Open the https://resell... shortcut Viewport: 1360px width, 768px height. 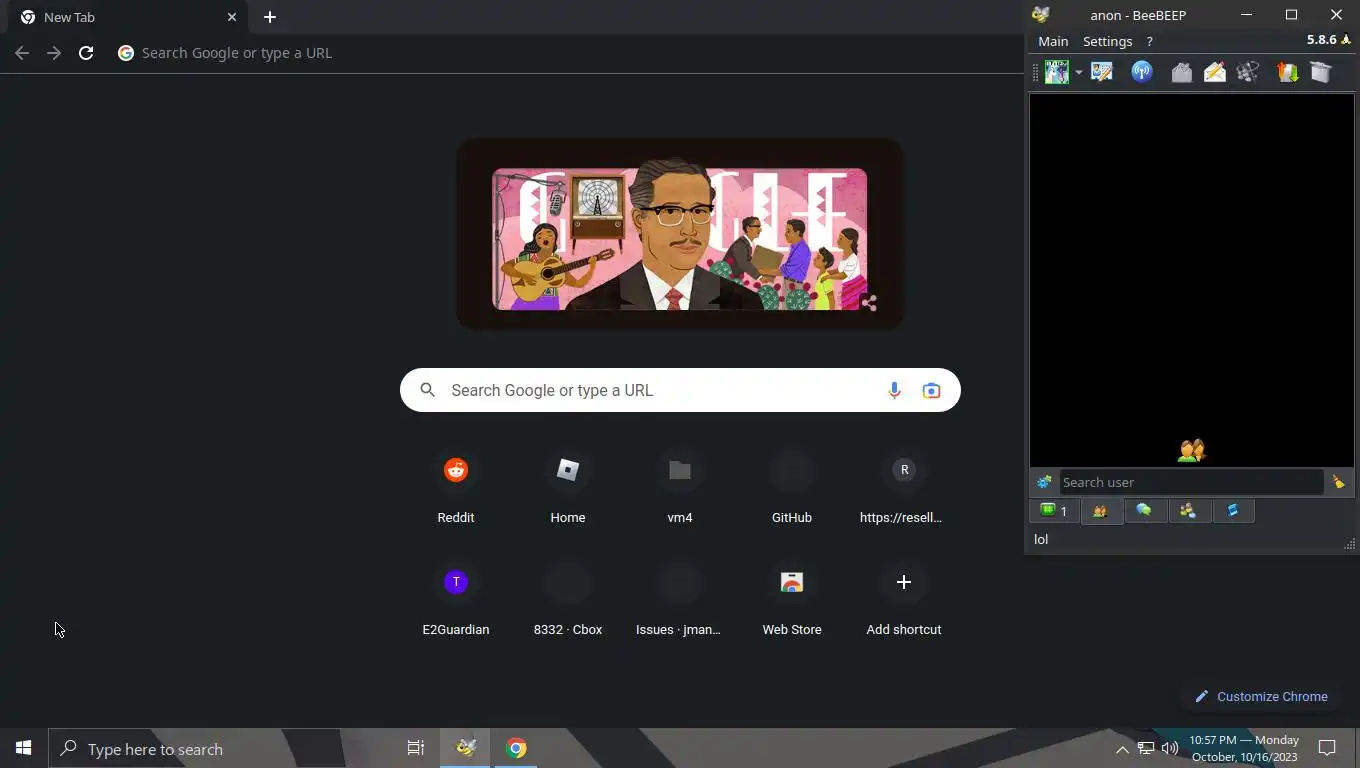[904, 488]
